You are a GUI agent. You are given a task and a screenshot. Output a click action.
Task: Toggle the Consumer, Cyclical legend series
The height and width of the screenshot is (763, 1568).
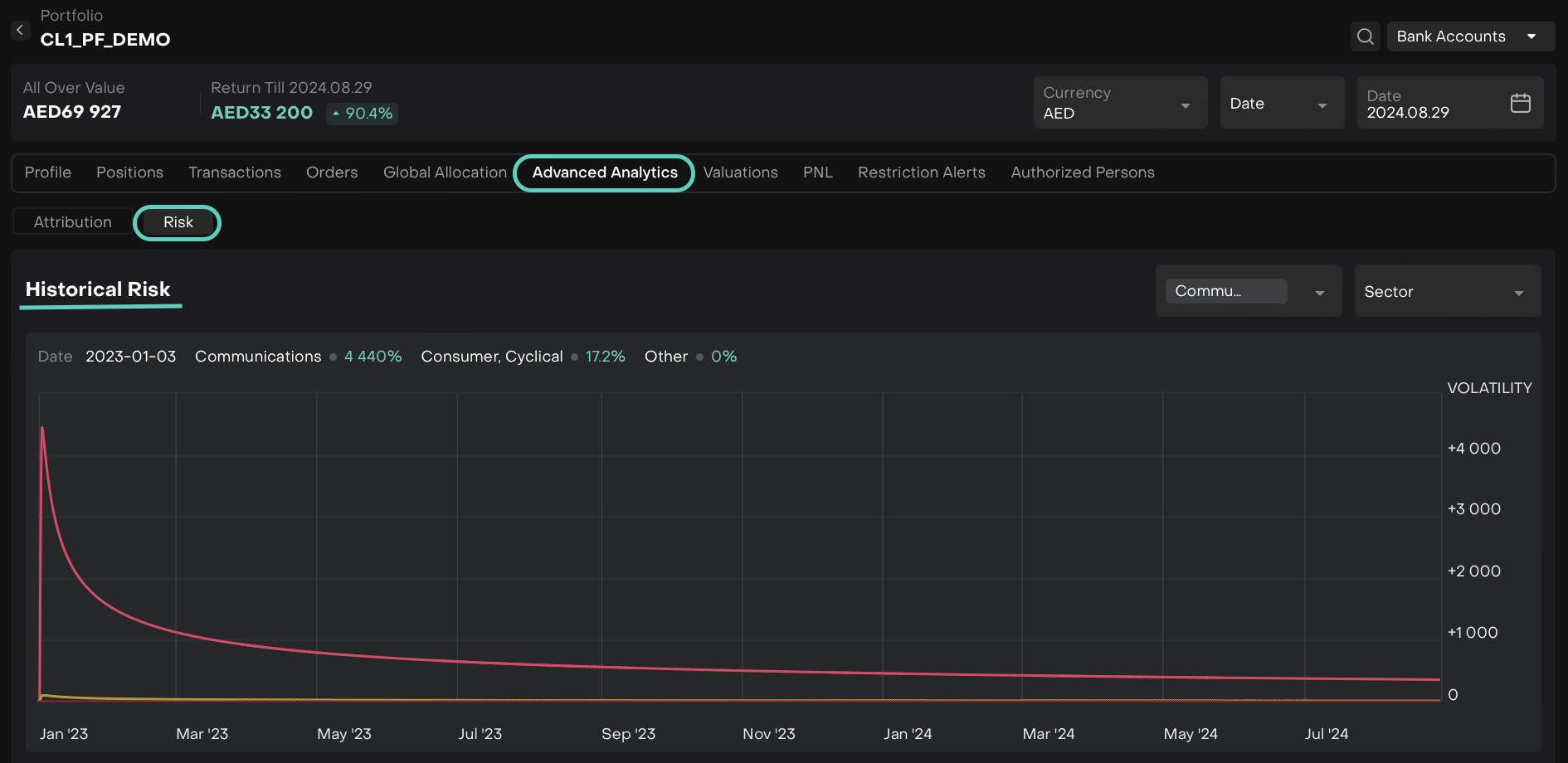tap(492, 357)
